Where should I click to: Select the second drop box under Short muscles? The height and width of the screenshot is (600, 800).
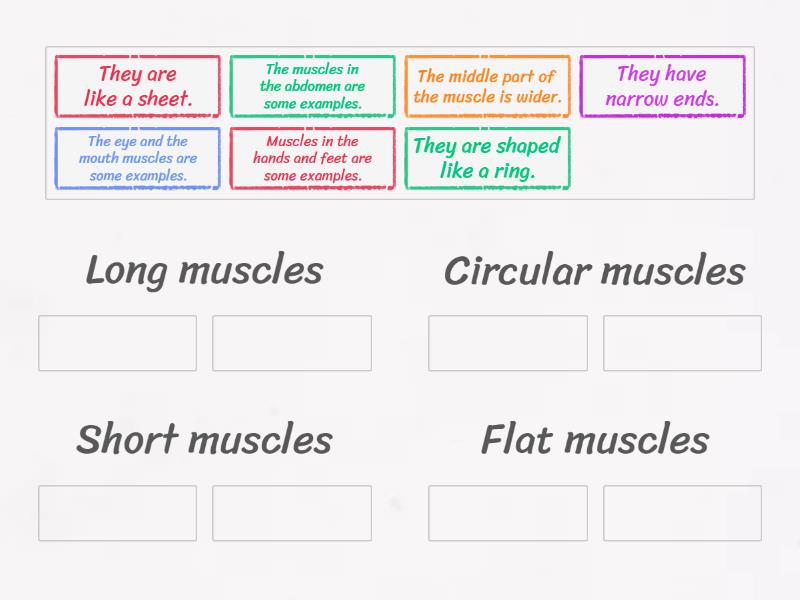[292, 512]
